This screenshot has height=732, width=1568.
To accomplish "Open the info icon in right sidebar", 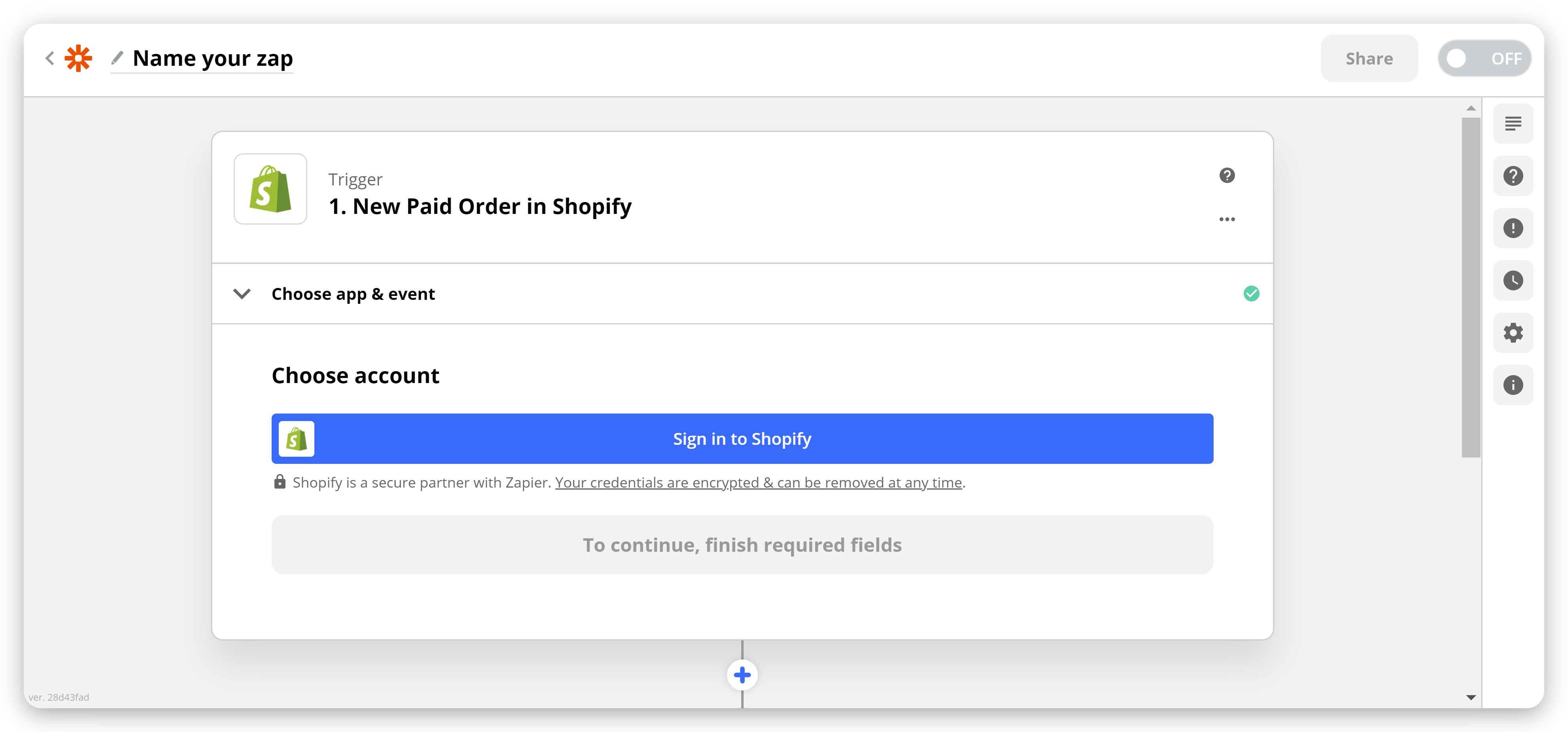I will click(x=1513, y=385).
